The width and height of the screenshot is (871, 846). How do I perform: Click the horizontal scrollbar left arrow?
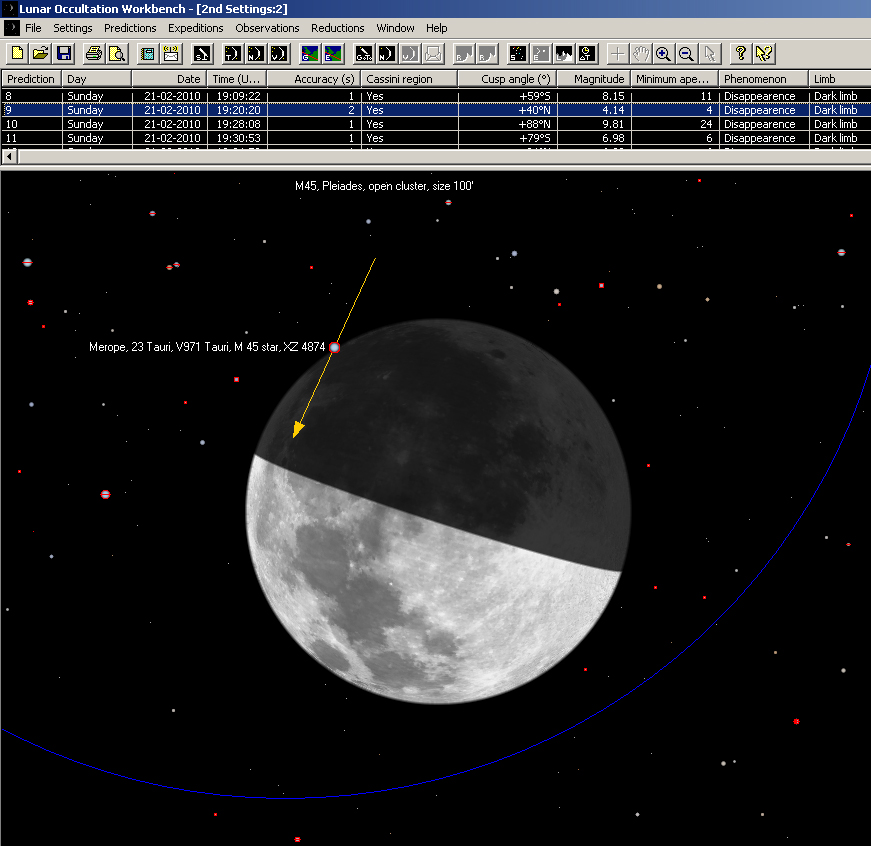point(9,157)
